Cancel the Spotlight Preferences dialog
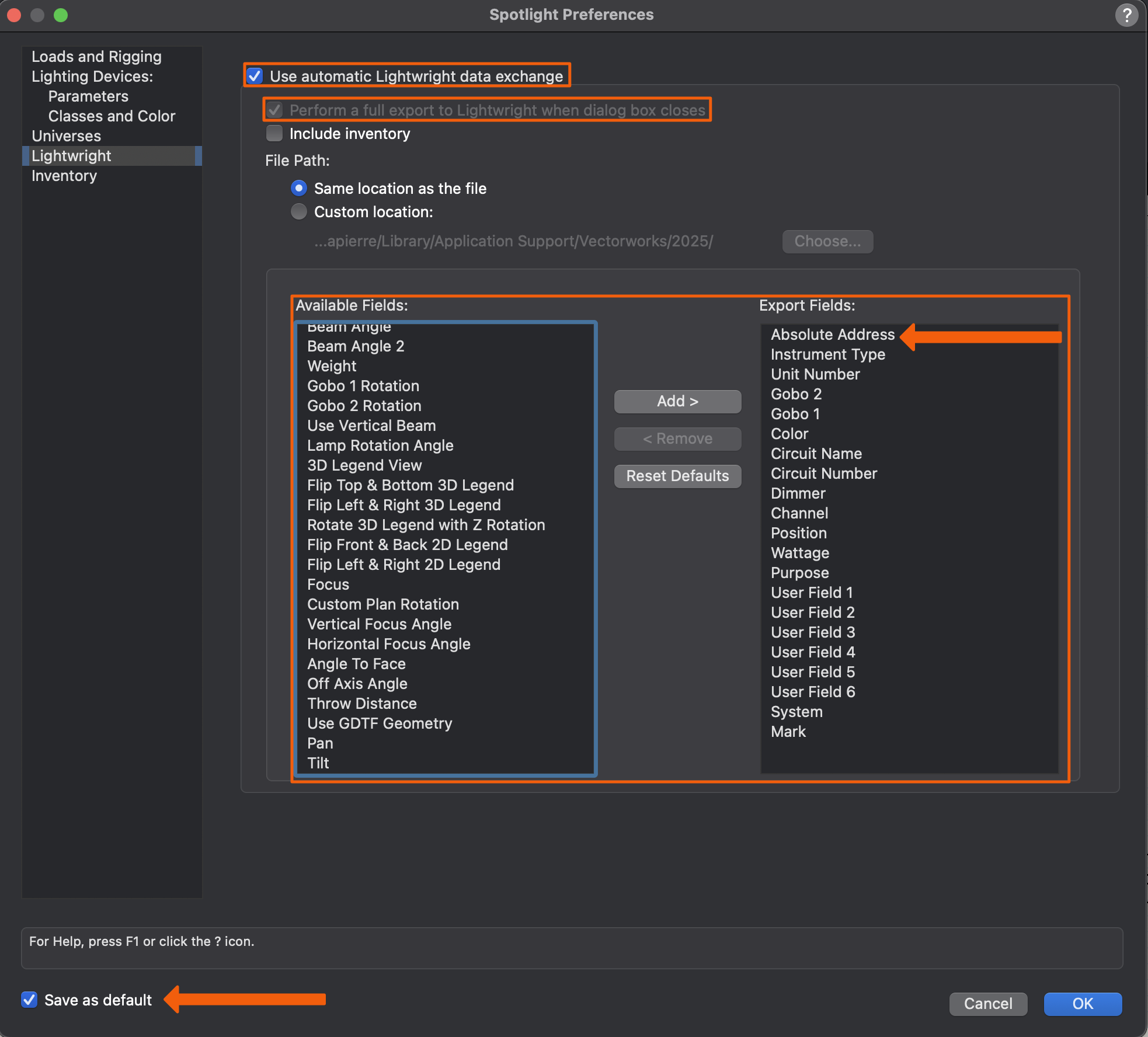Screen dimensions: 1148x1037 (987, 1004)
